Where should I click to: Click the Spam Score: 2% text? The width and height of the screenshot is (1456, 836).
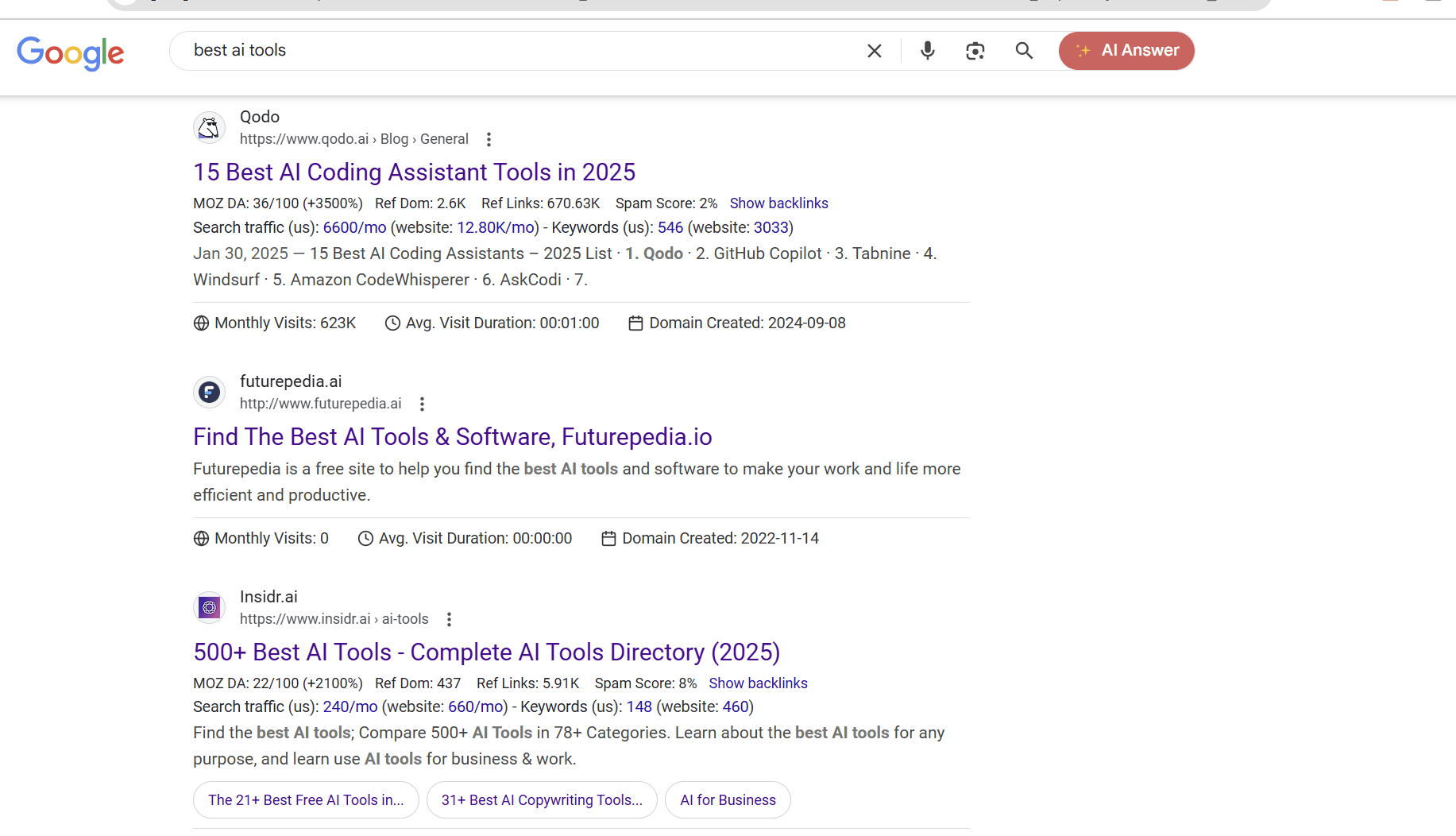(666, 203)
